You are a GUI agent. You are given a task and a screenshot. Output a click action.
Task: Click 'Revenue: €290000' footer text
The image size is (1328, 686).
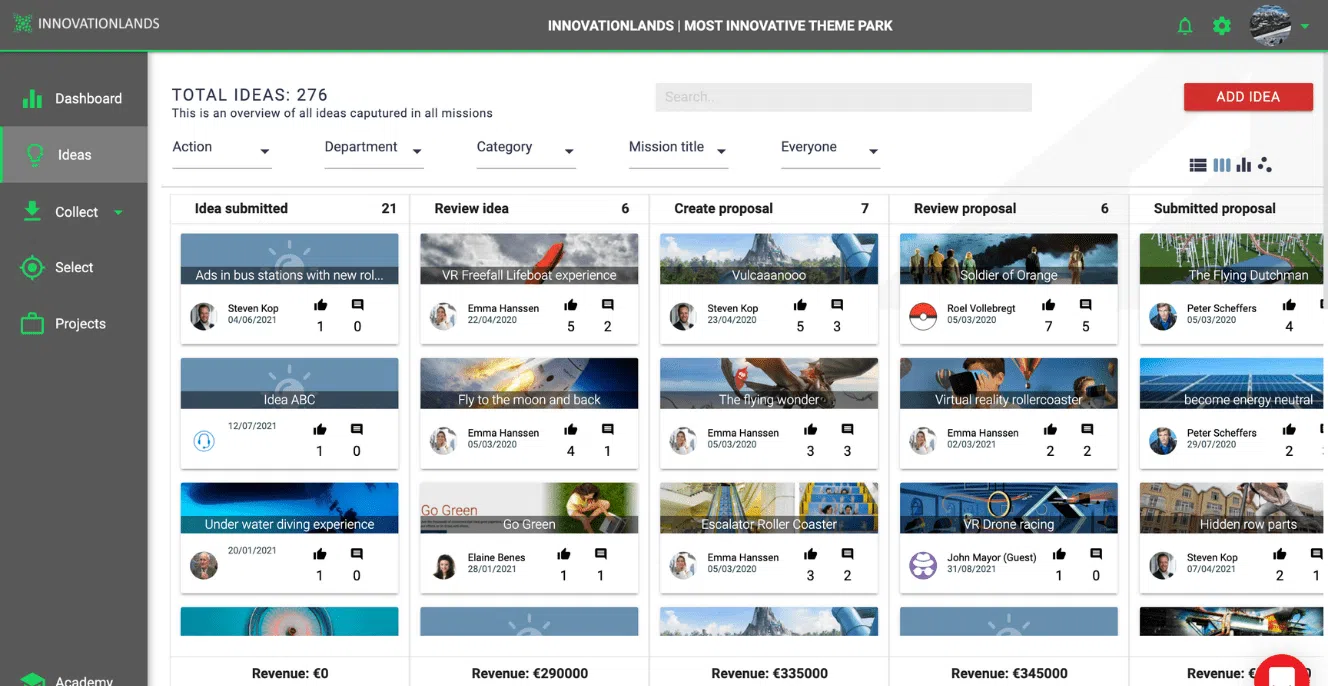[530, 673]
